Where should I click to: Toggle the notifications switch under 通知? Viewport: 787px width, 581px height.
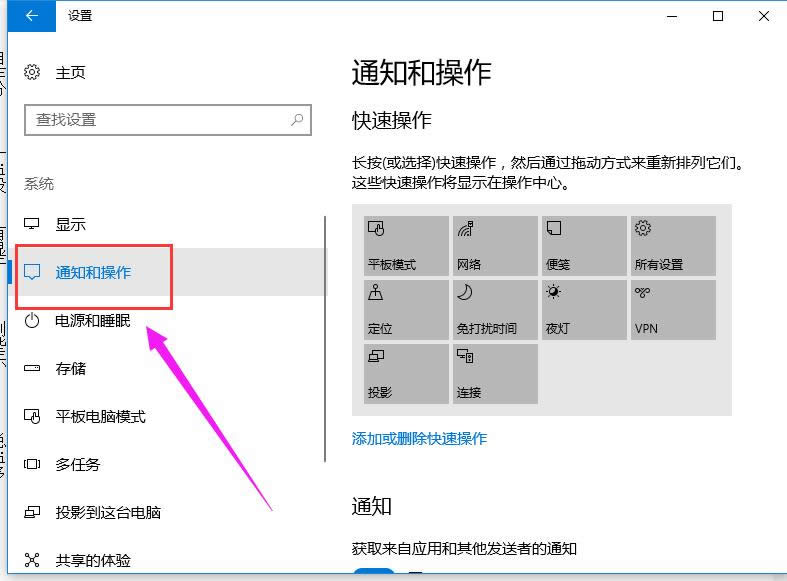(x=374, y=574)
